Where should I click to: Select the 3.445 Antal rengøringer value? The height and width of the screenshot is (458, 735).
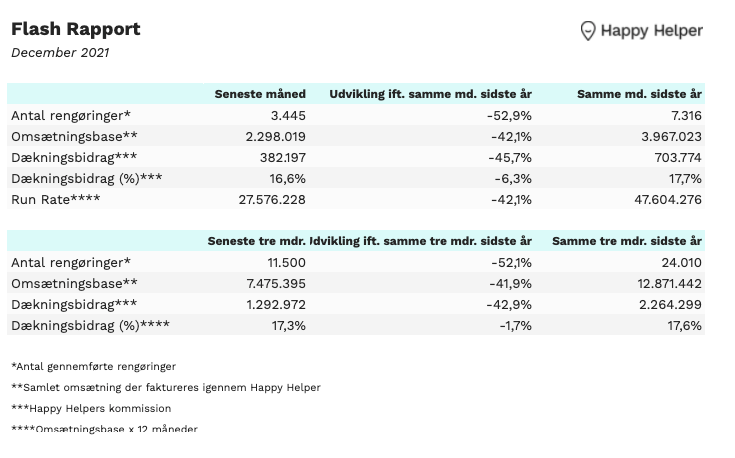(x=288, y=116)
